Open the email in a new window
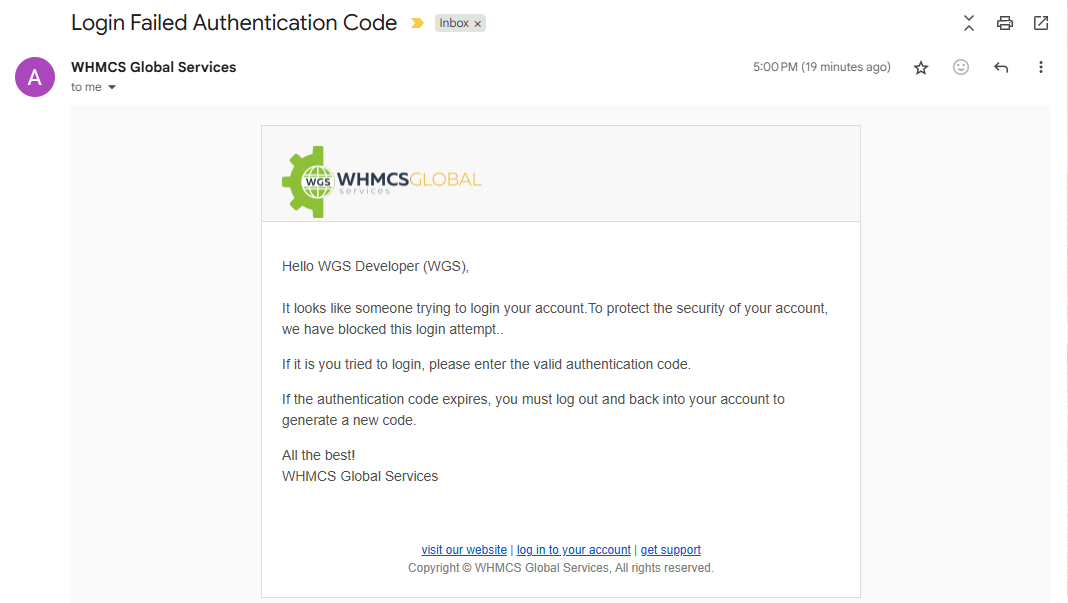The height and width of the screenshot is (603, 1068). pos(1041,23)
